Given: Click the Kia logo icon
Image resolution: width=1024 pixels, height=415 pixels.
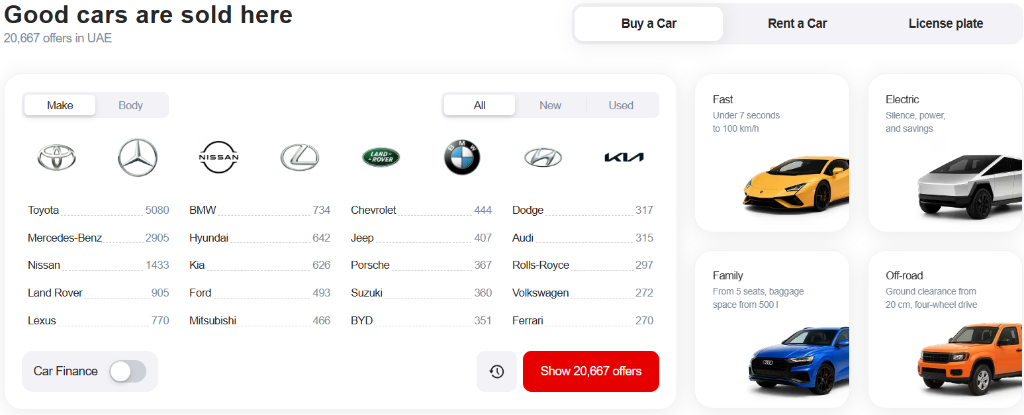Looking at the screenshot, I should (x=624, y=158).
